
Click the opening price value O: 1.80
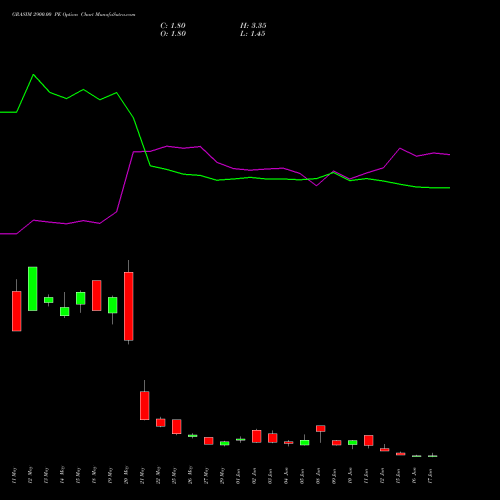(173, 34)
